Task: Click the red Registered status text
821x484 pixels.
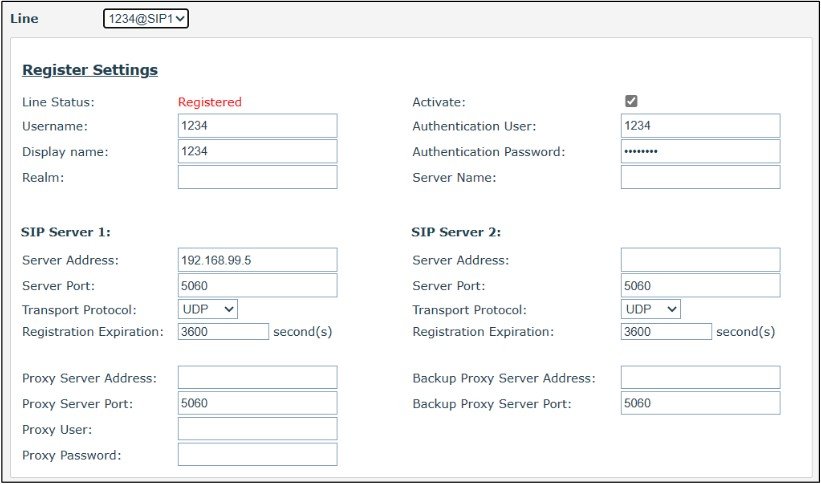Action: click(x=209, y=102)
